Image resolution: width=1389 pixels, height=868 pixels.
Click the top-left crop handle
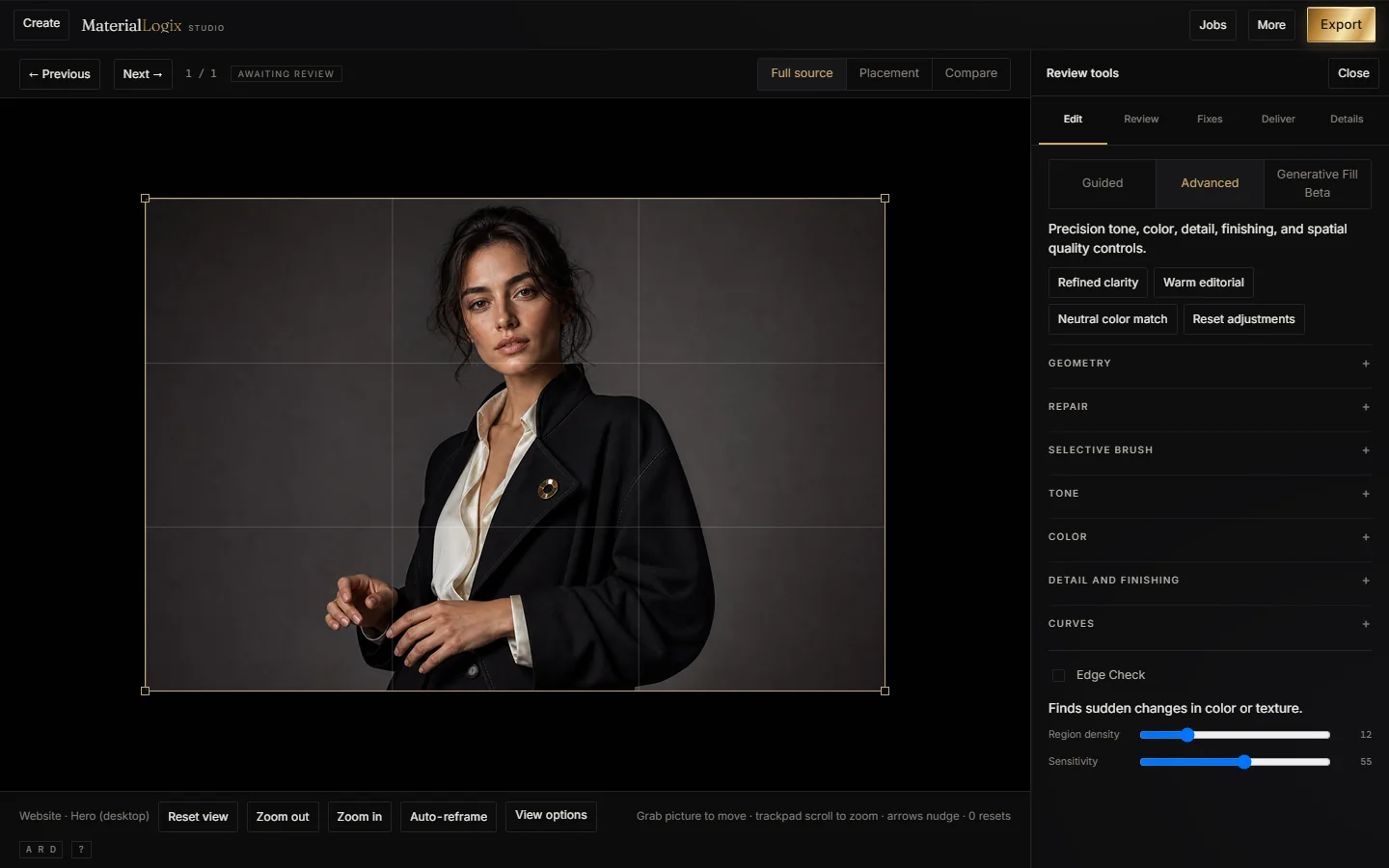146,199
